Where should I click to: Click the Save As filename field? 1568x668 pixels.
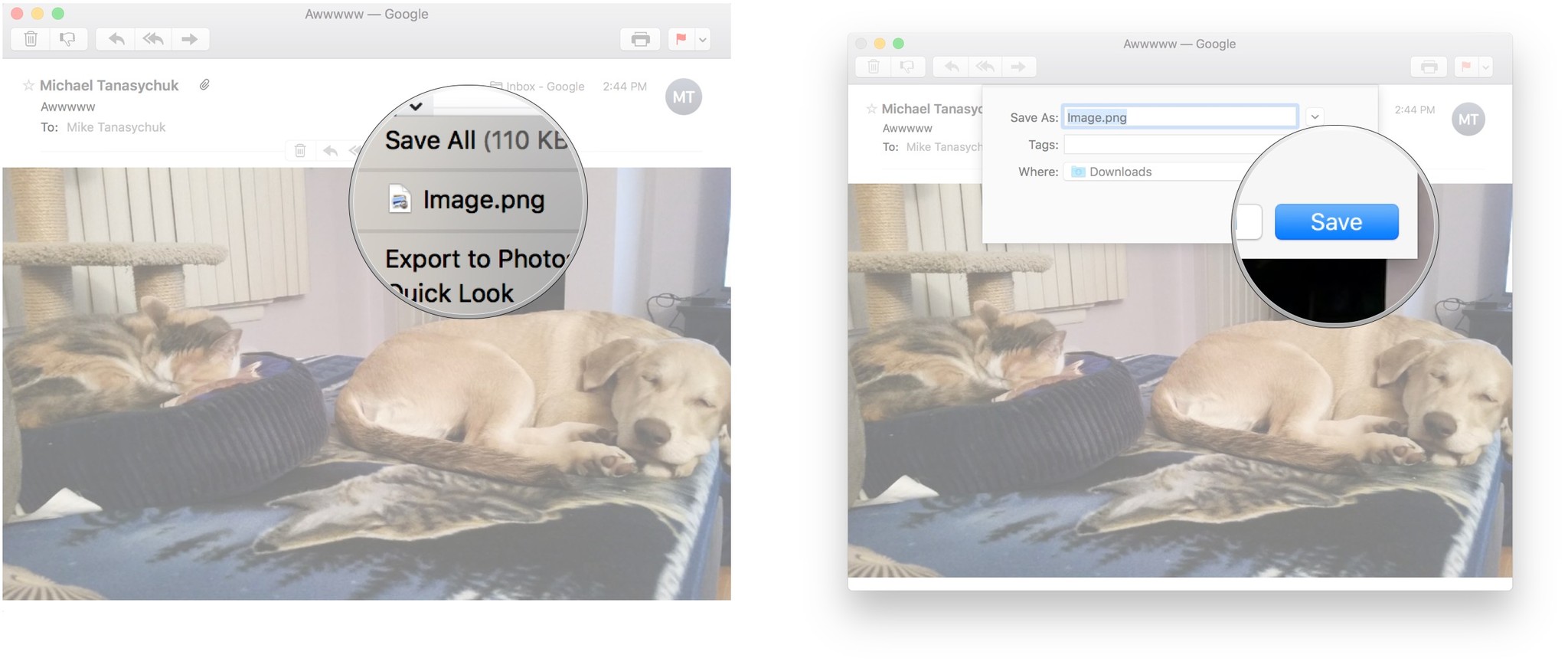click(x=1179, y=117)
